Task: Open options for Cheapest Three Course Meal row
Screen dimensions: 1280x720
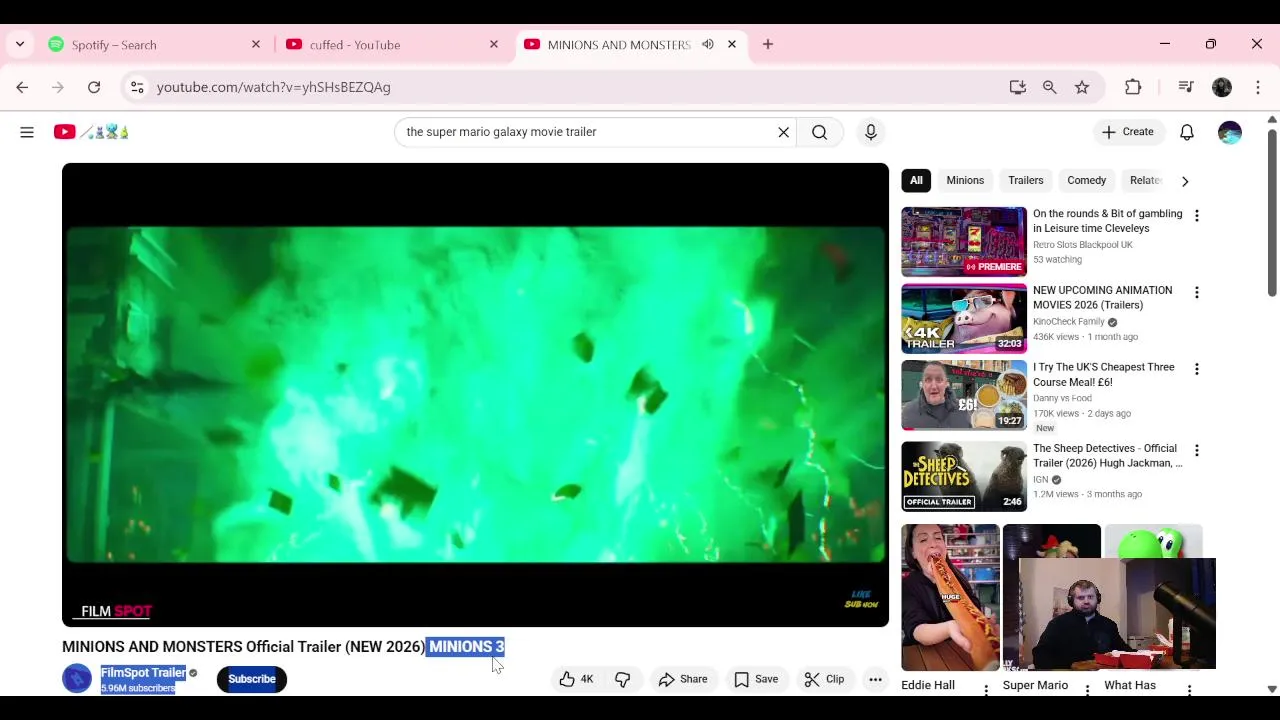Action: tap(1196, 369)
